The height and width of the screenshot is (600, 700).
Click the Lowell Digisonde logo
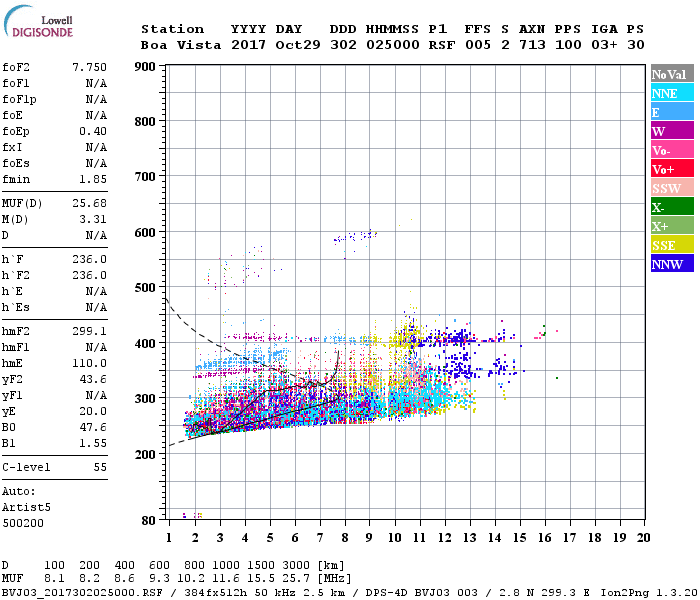tap(38, 21)
